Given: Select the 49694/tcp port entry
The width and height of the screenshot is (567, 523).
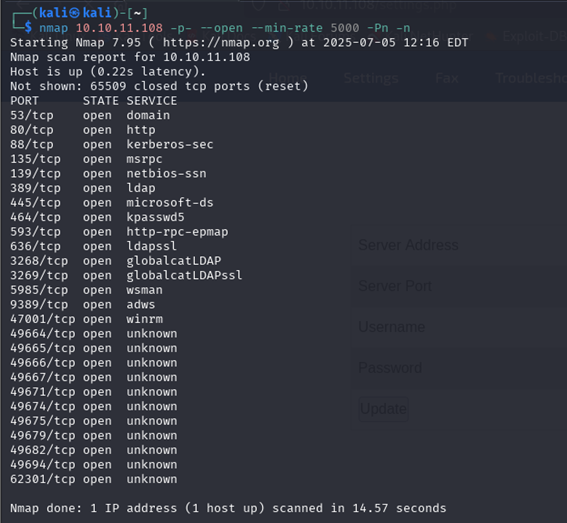Looking at the screenshot, I should coord(43,464).
